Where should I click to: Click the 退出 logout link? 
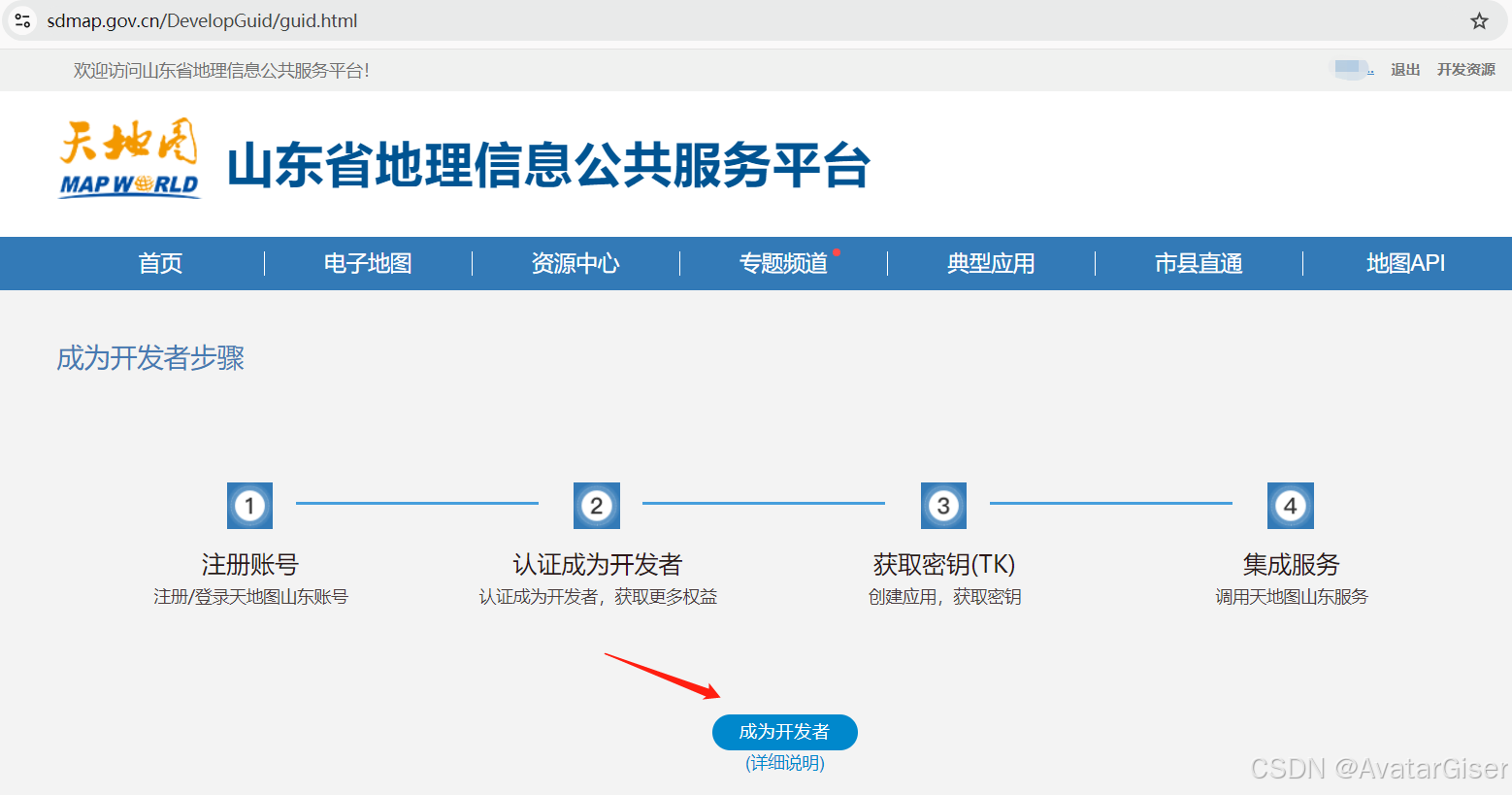tap(1405, 70)
